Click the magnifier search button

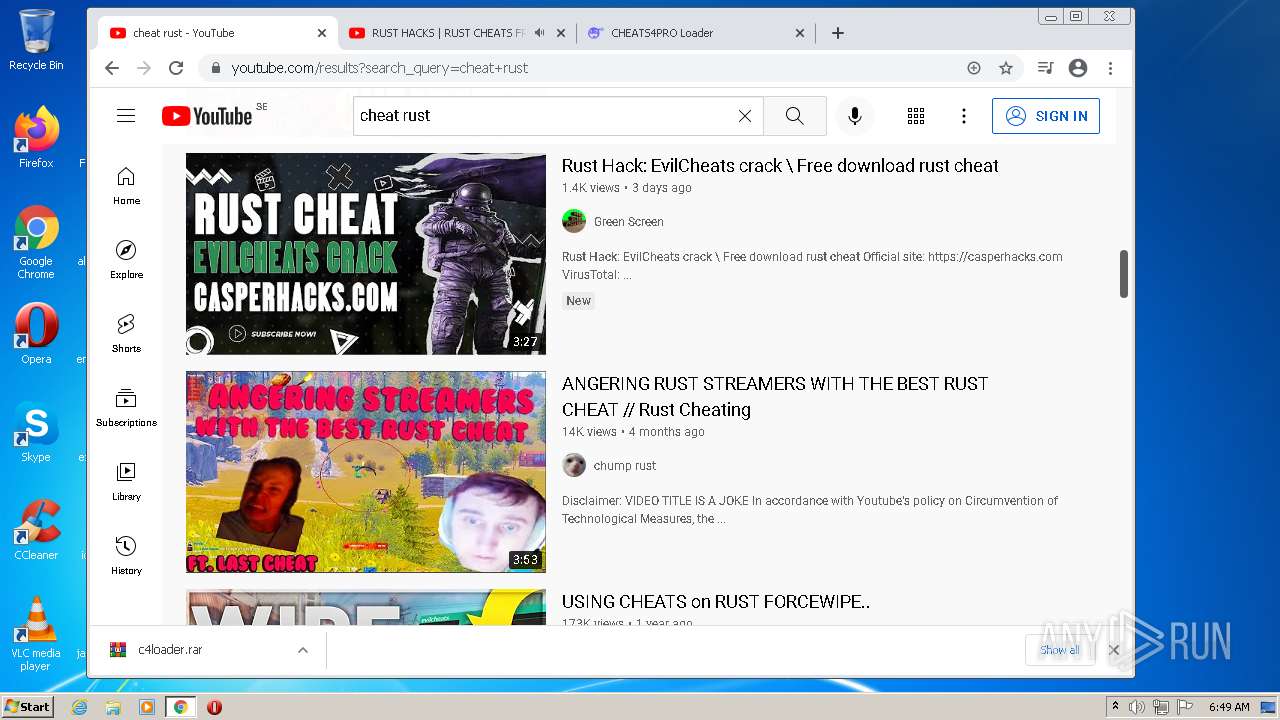795,116
